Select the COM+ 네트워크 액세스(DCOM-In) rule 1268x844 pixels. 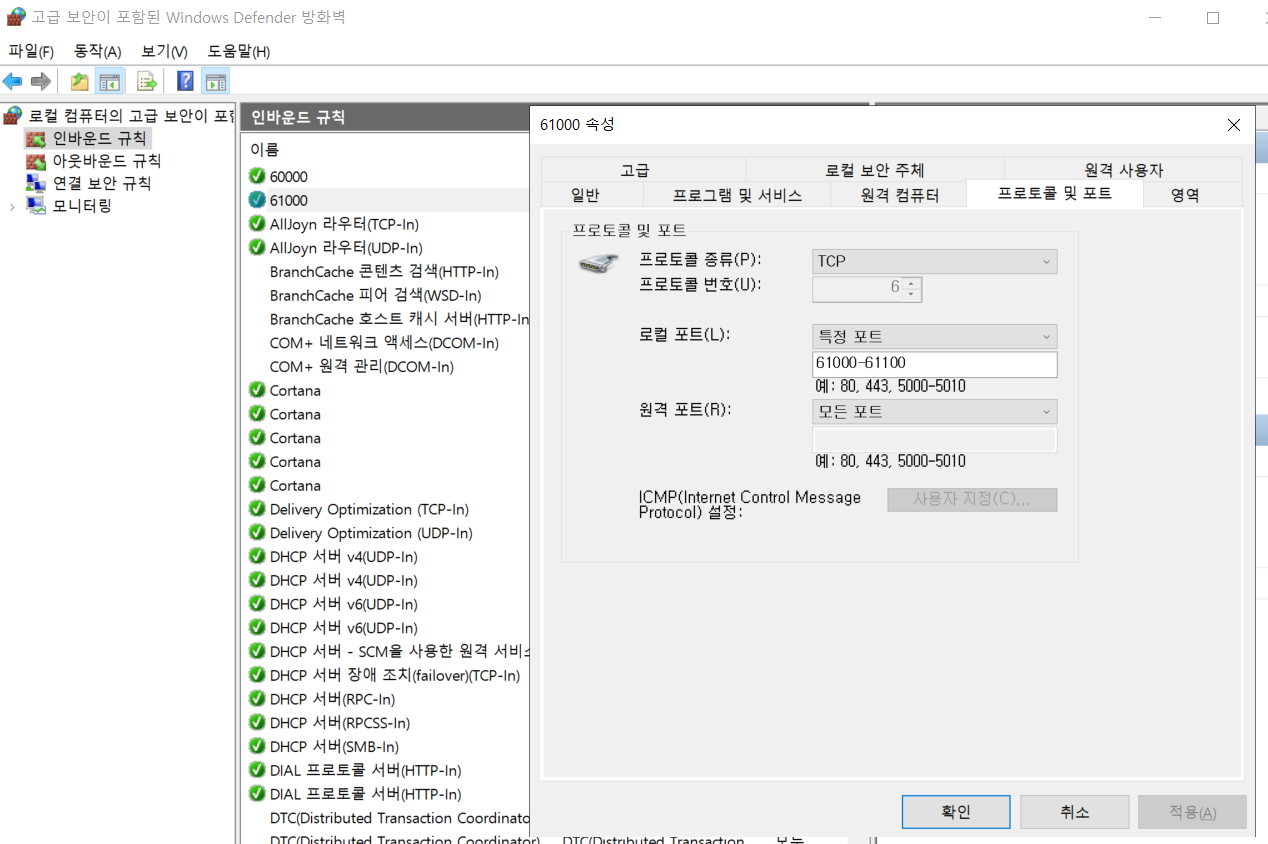pos(384,343)
